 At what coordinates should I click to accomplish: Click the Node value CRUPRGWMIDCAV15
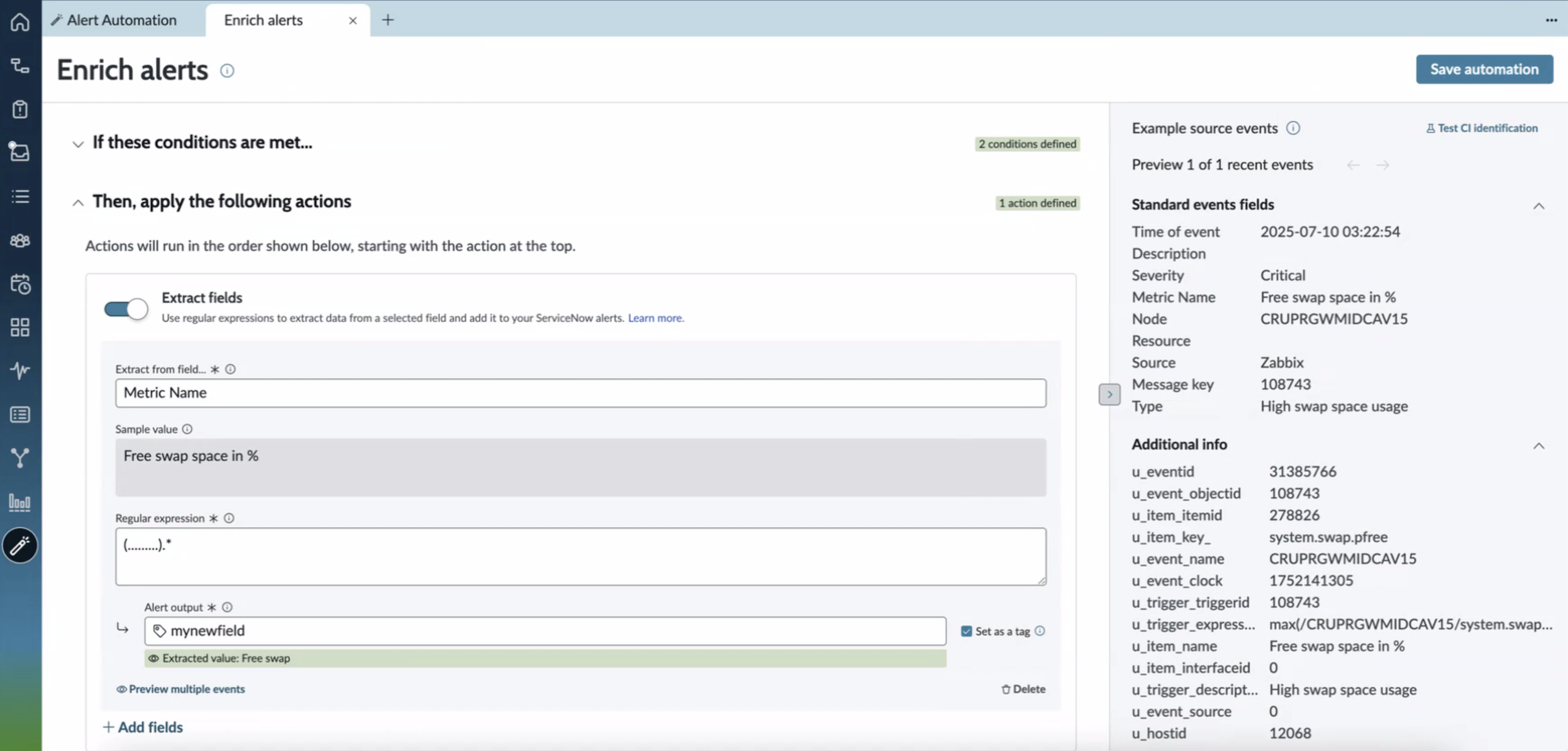coord(1333,319)
